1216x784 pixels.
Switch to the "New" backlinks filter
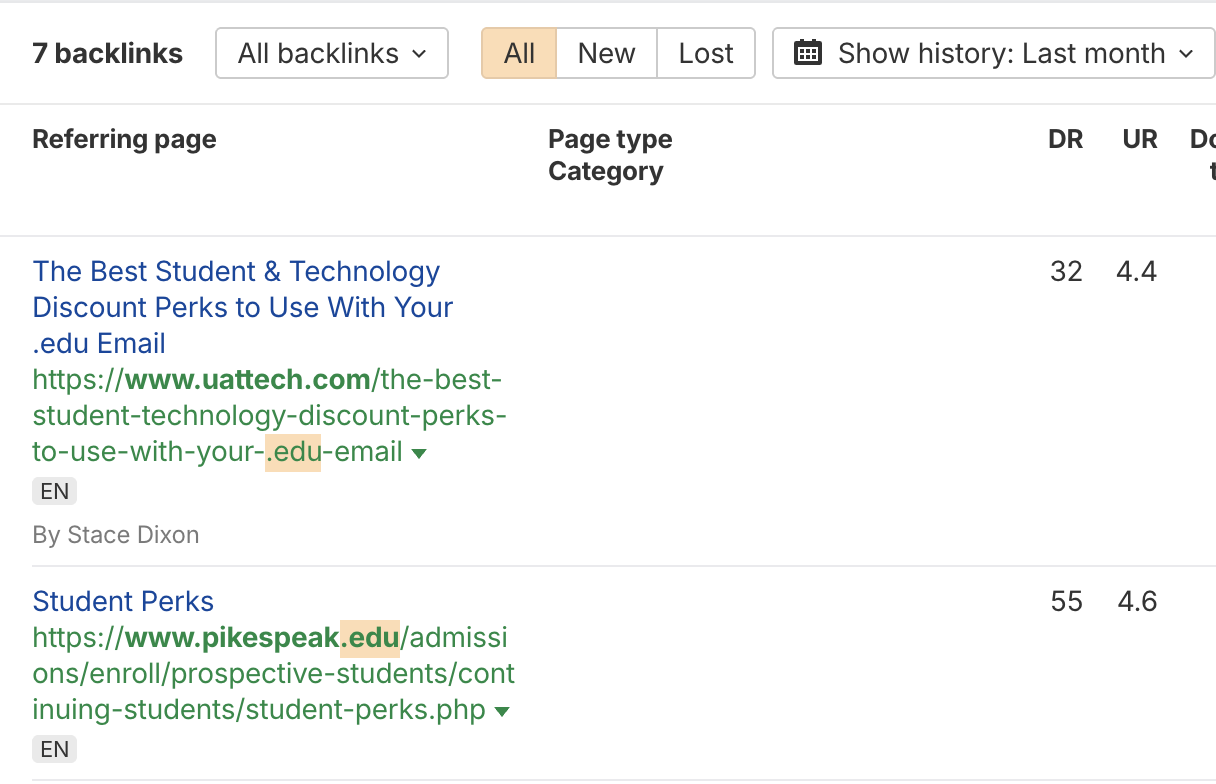click(x=606, y=53)
